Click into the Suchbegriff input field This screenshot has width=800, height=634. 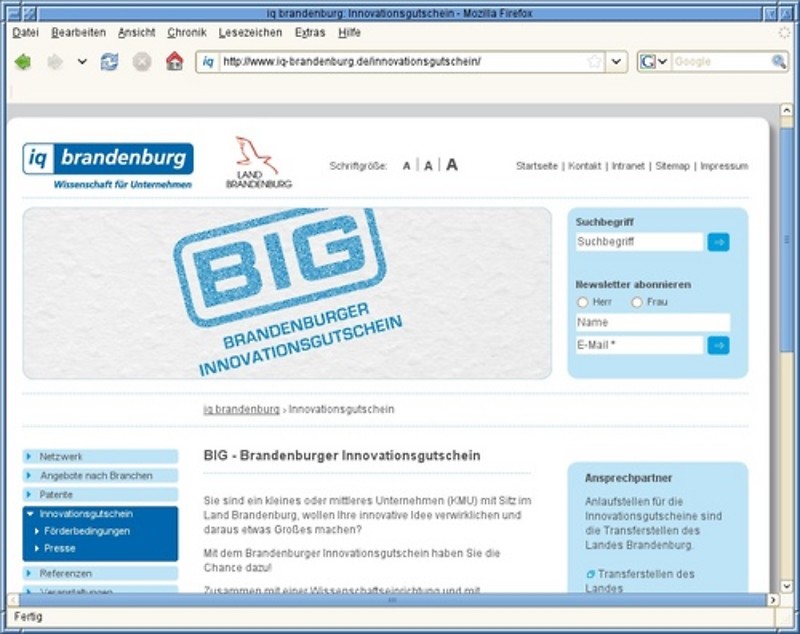(x=640, y=242)
